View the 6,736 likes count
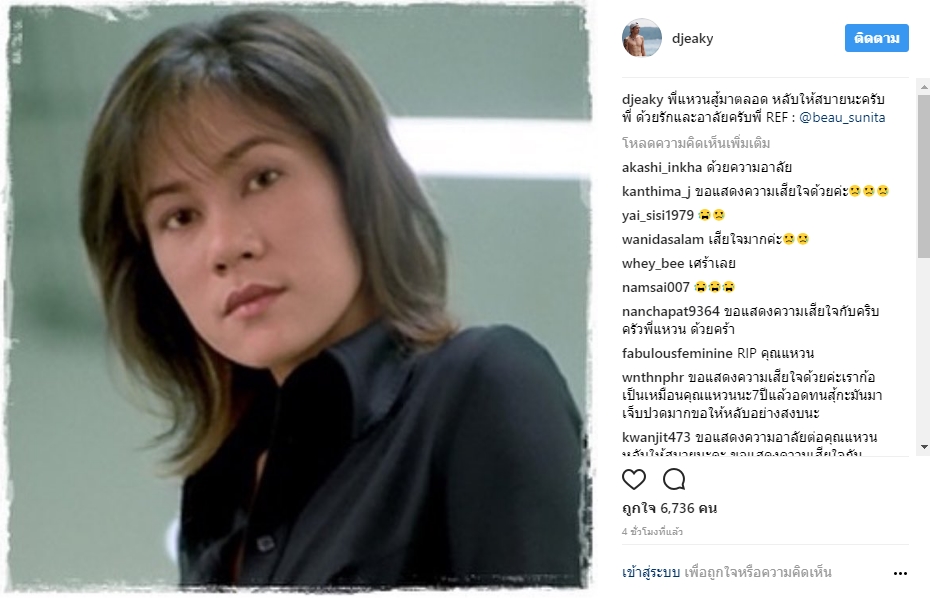 coord(669,508)
